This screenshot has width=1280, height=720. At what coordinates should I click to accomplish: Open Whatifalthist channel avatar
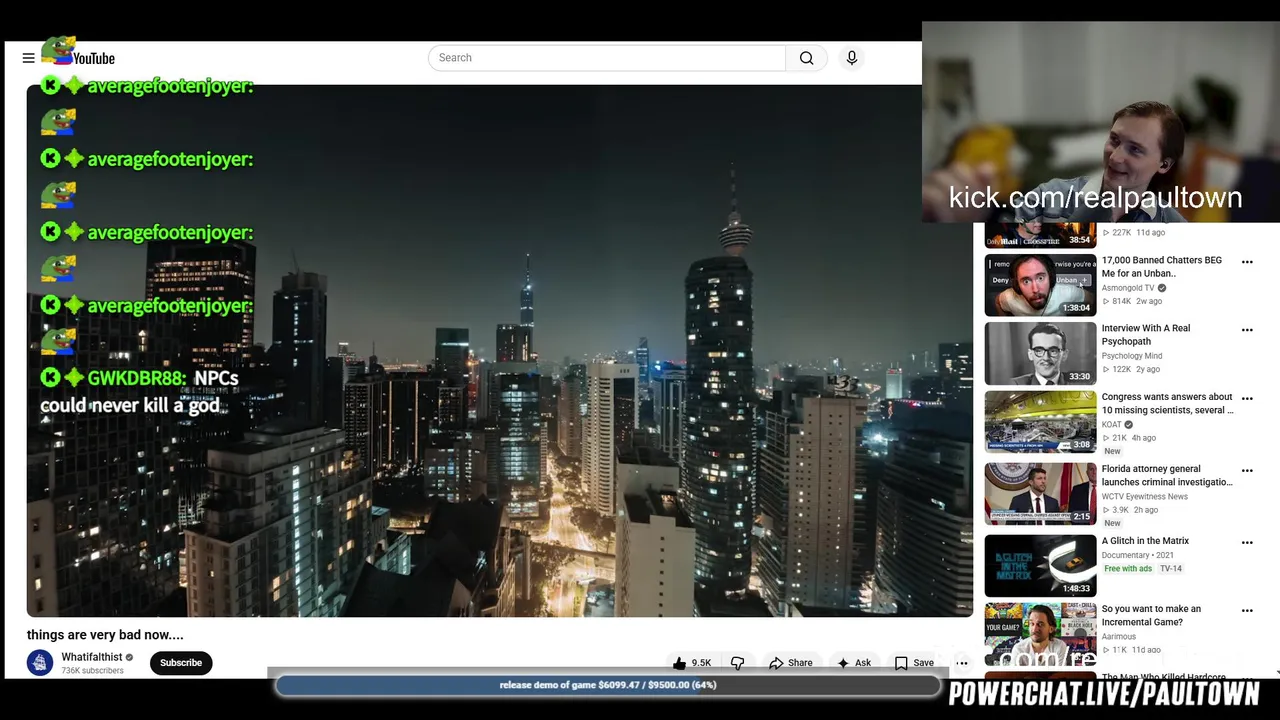point(40,663)
